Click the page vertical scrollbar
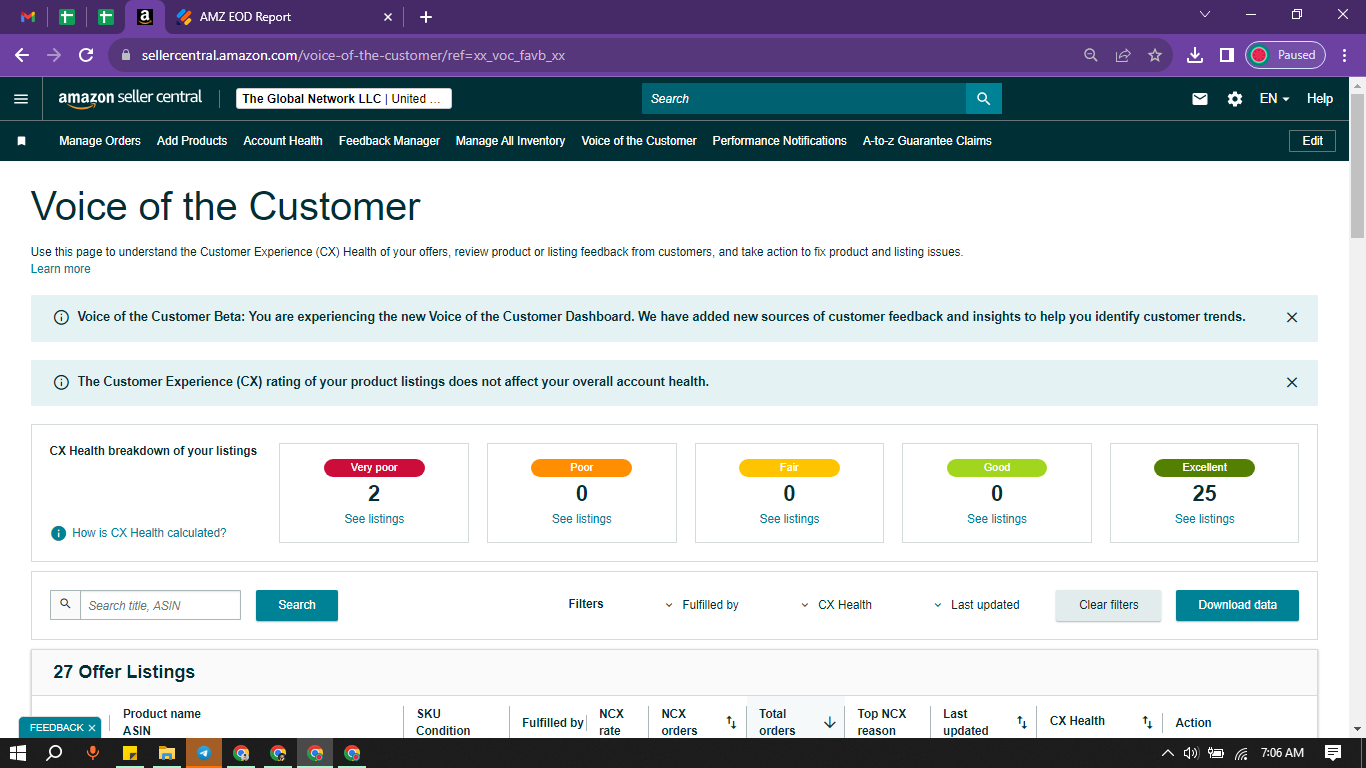Screen dimensions: 1366x768 pos(1357,165)
